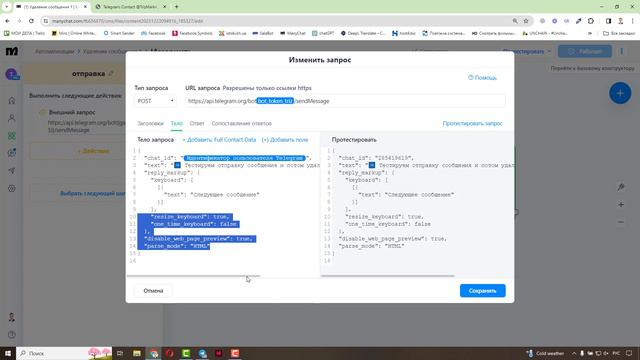Click the bot_token variable chip in URL
The image size is (640, 360).
[275, 101]
